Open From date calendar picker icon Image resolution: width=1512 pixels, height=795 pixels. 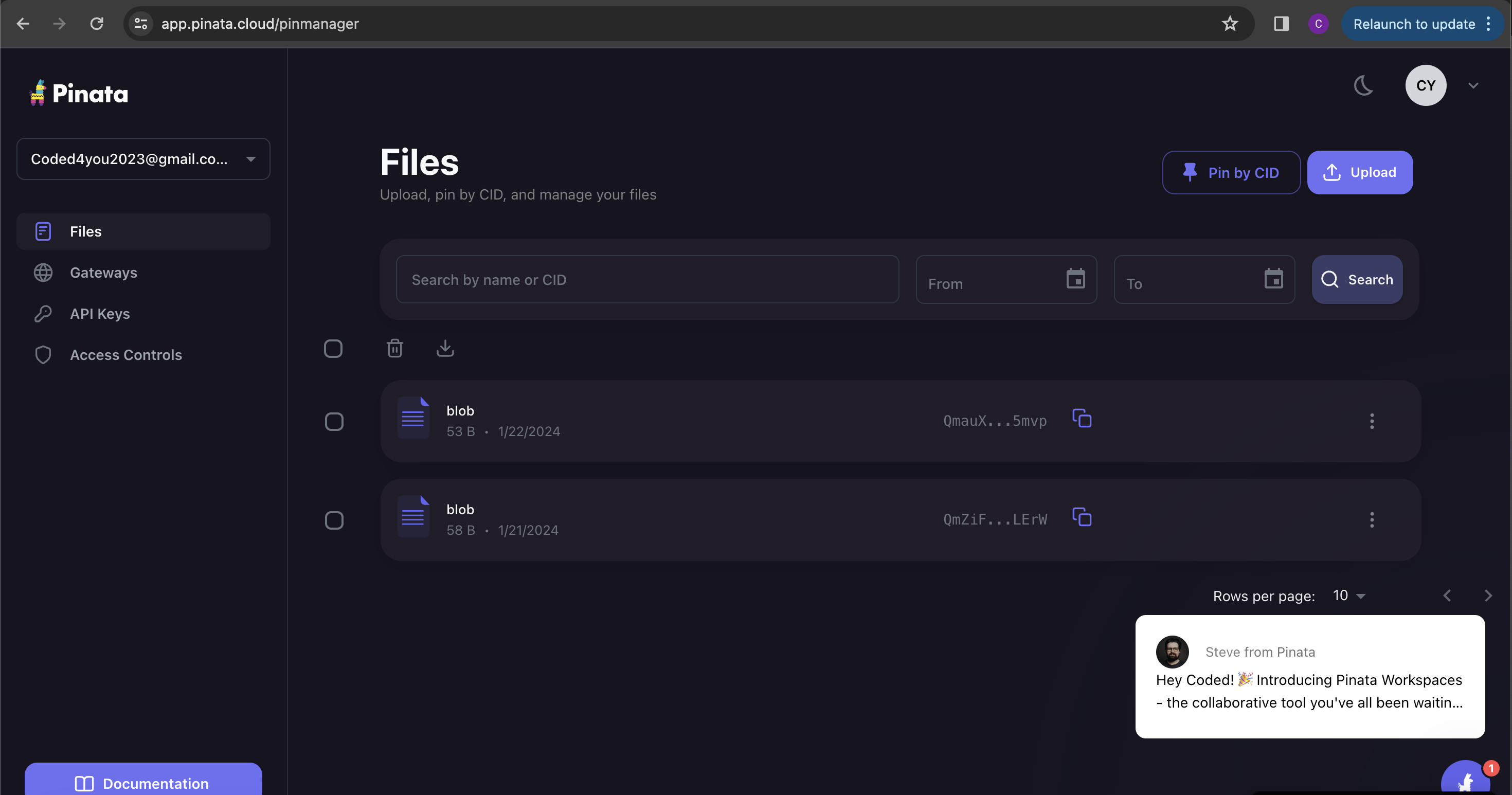coord(1075,279)
